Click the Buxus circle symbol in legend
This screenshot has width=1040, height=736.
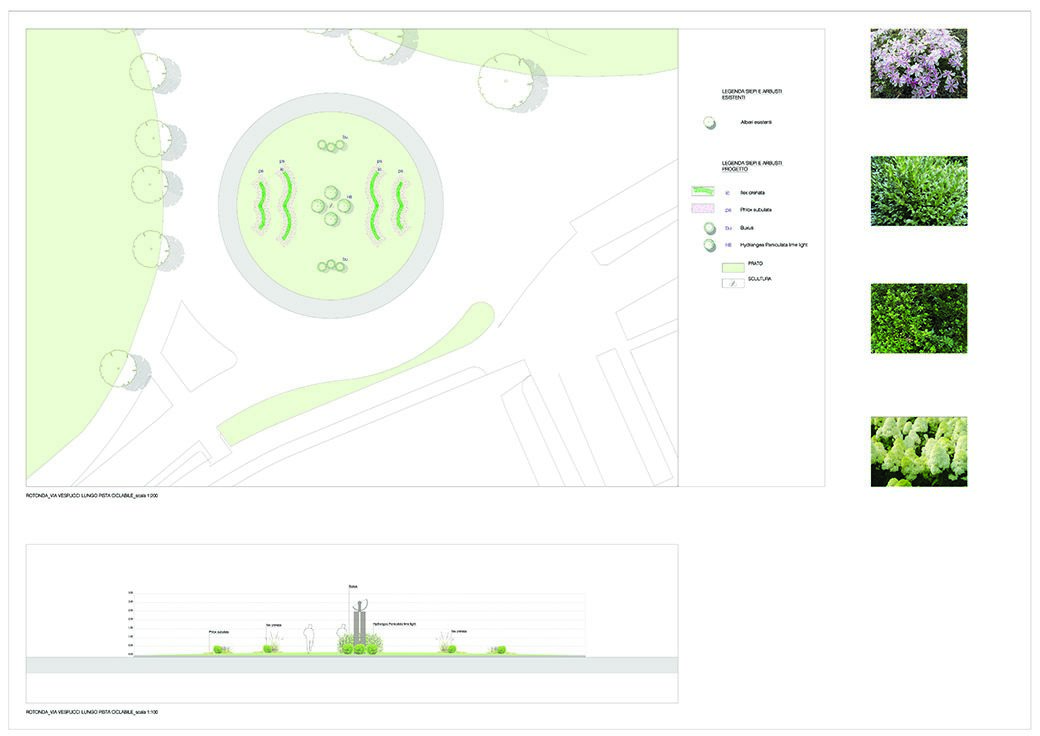coord(710,228)
